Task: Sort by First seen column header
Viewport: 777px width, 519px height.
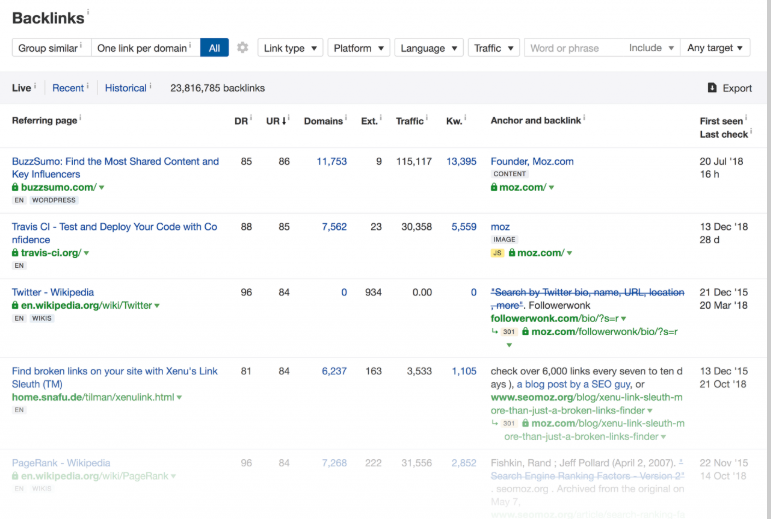Action: pos(721,121)
